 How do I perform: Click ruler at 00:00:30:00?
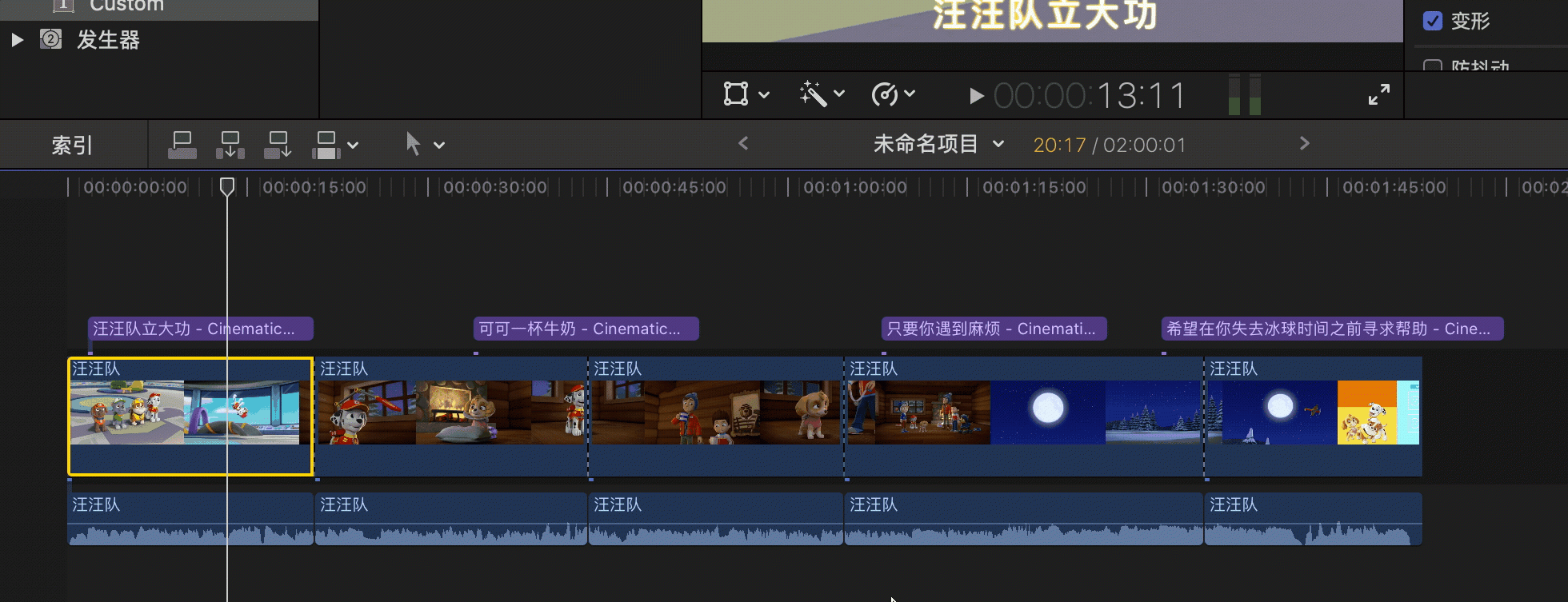(x=495, y=188)
